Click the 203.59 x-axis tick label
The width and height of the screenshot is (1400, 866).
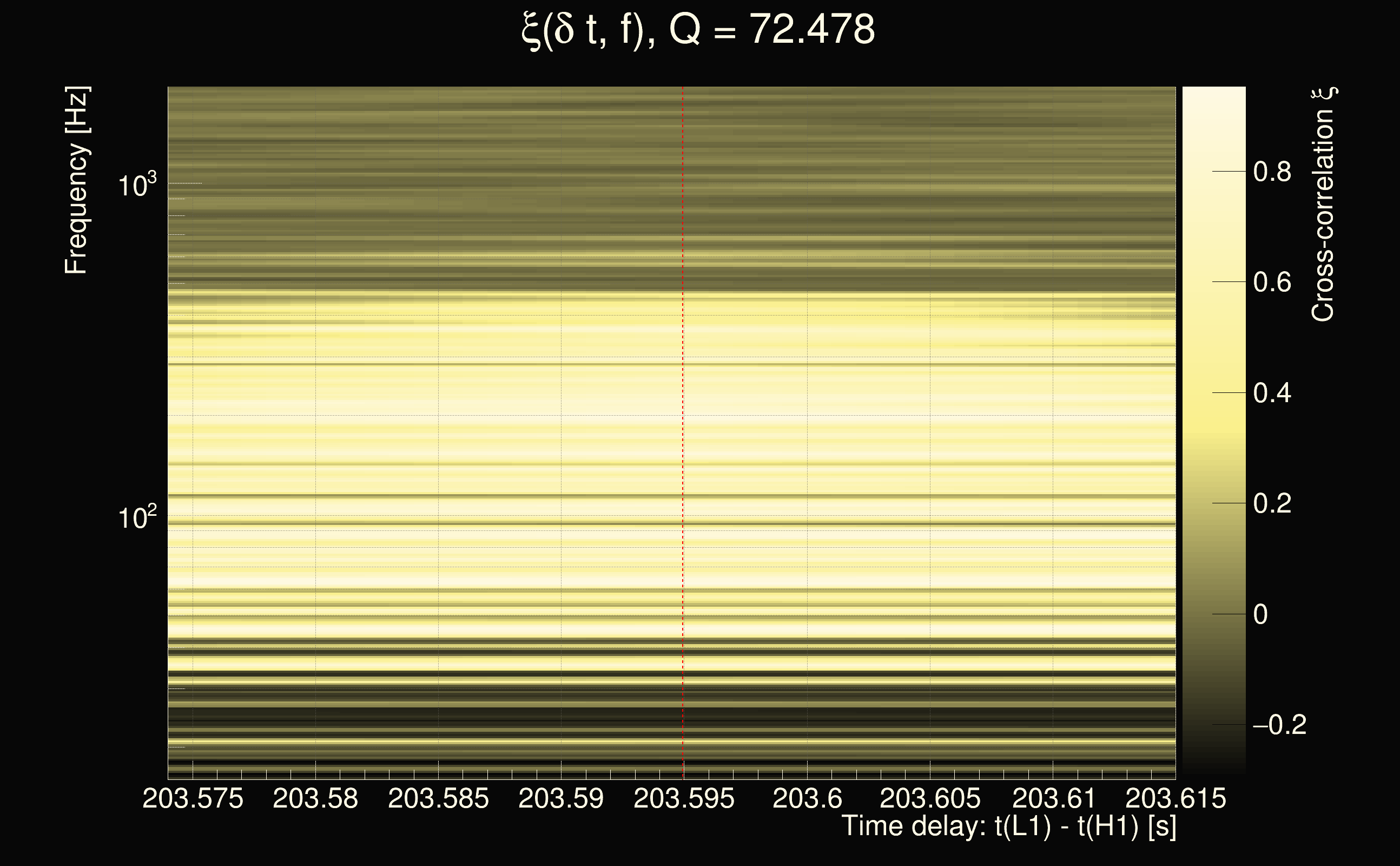[561, 798]
